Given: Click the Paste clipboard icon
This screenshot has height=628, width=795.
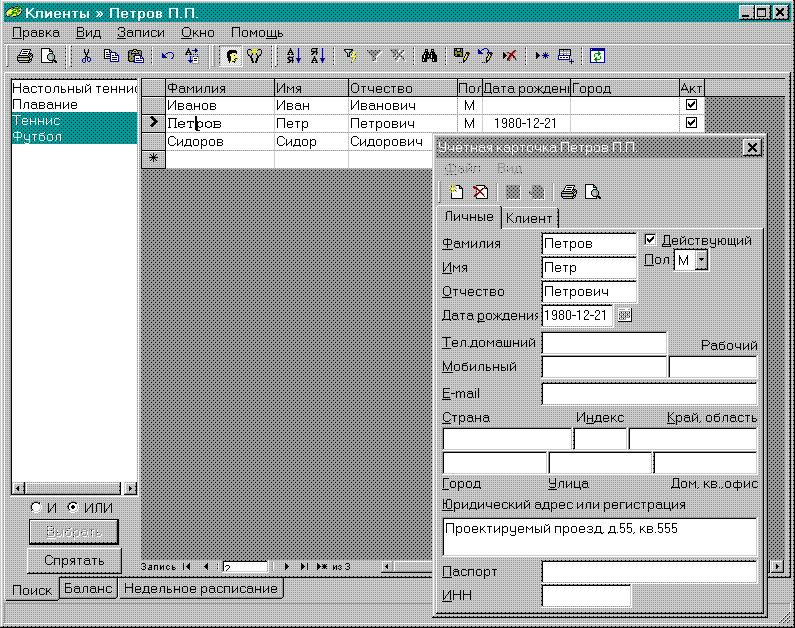Looking at the screenshot, I should click(x=135, y=56).
